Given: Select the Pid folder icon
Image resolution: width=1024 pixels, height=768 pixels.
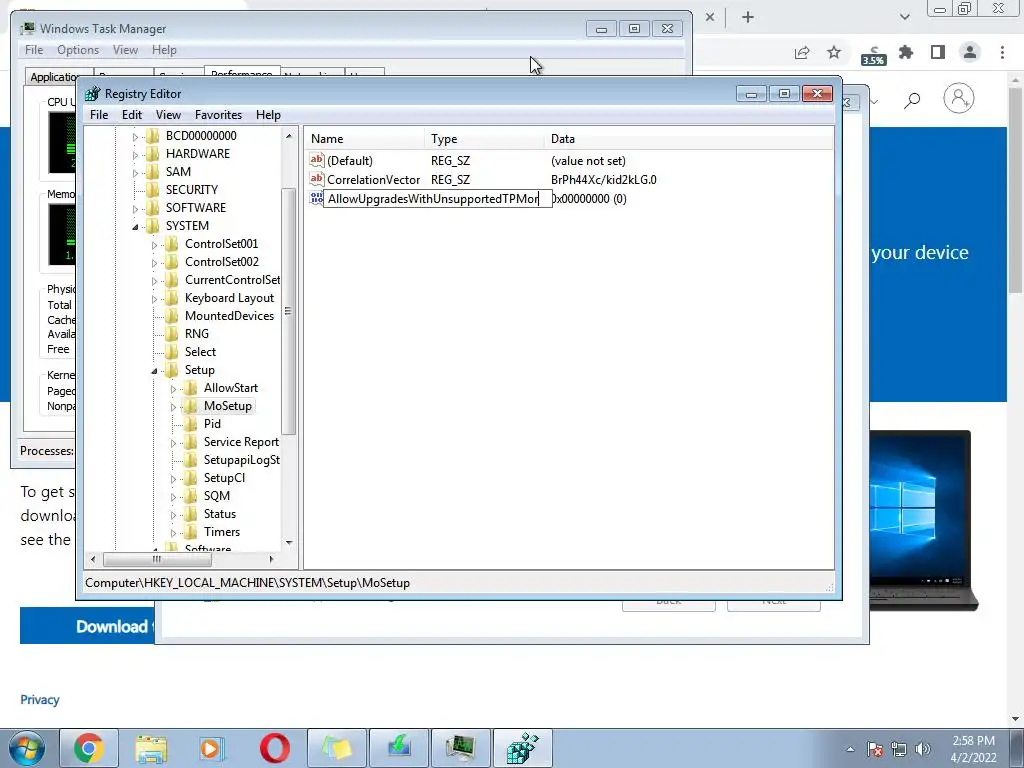Looking at the screenshot, I should point(191,424).
